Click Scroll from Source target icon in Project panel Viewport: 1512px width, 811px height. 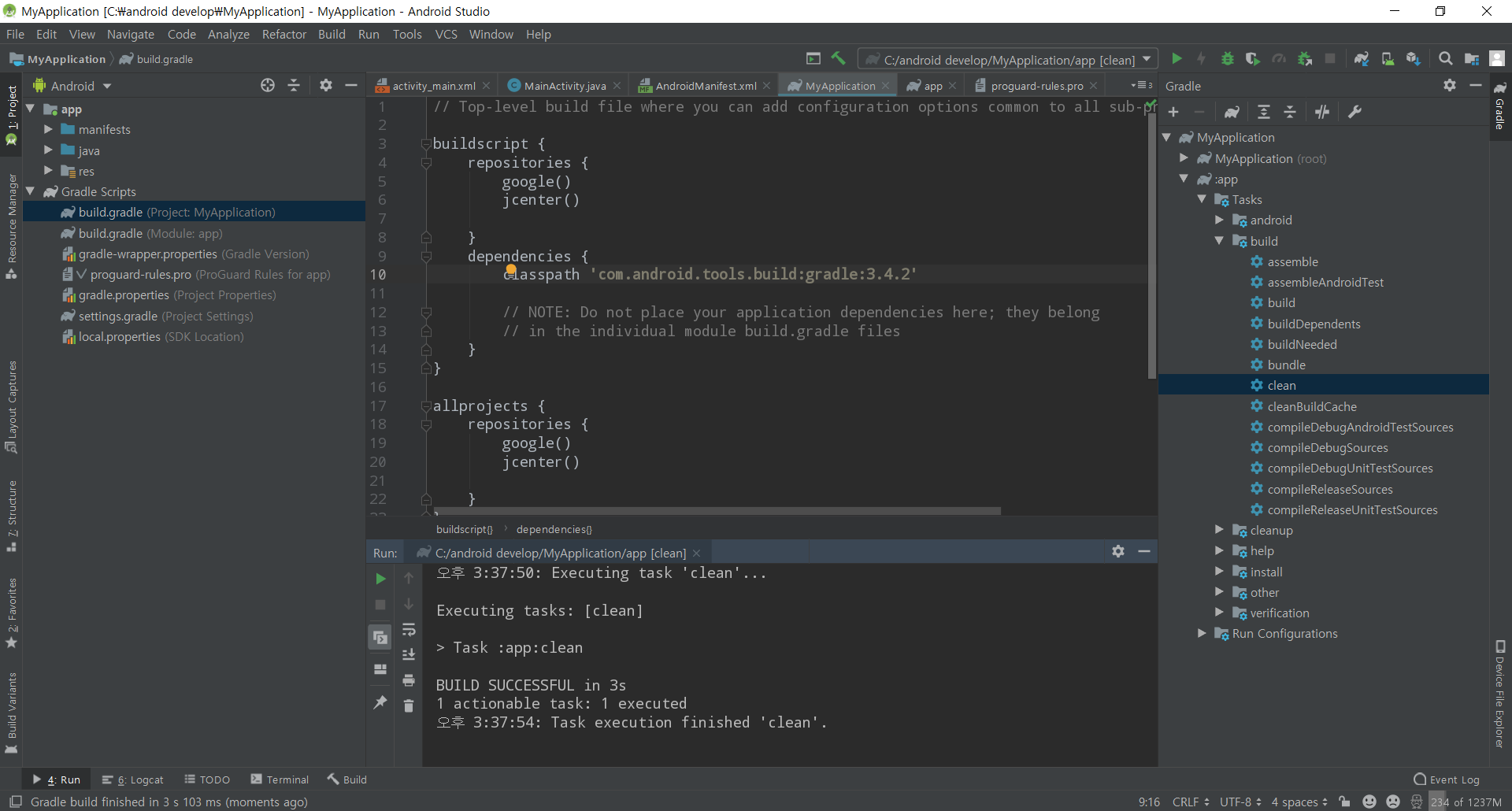(x=268, y=85)
